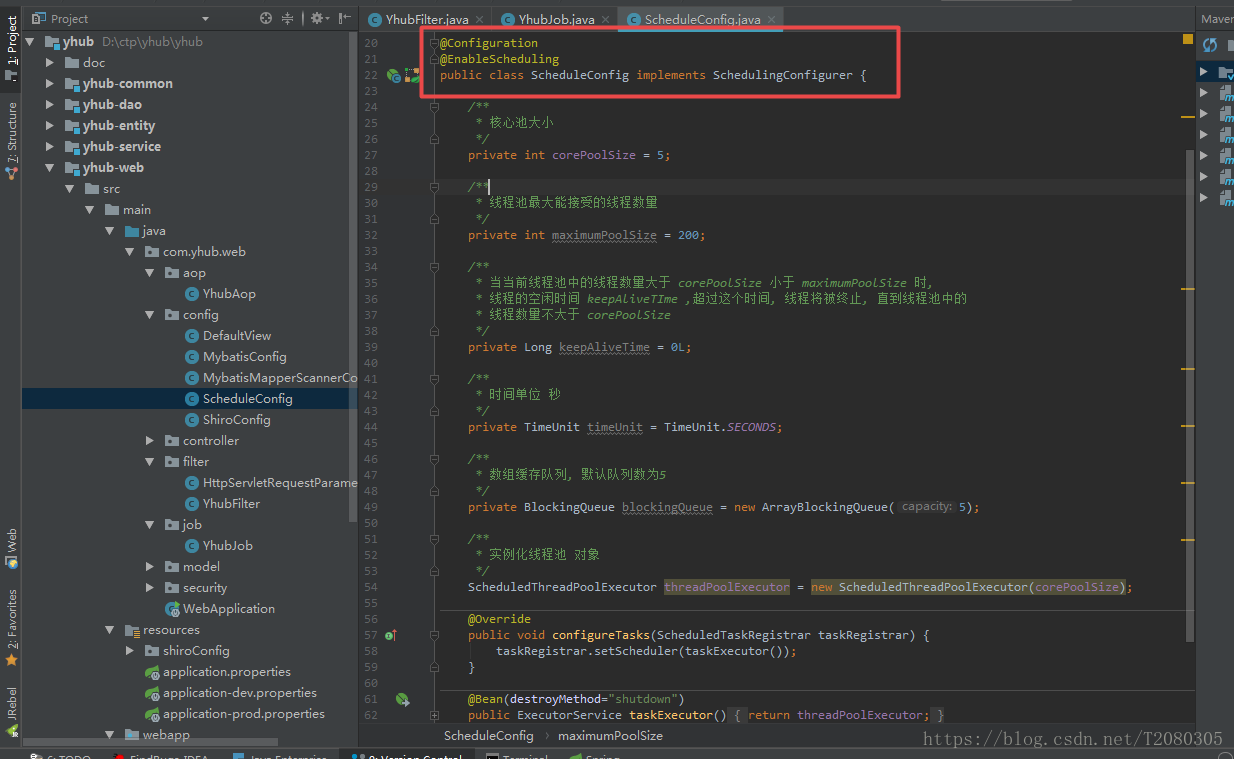Click the collapse all icon in Project panel

coord(288,18)
